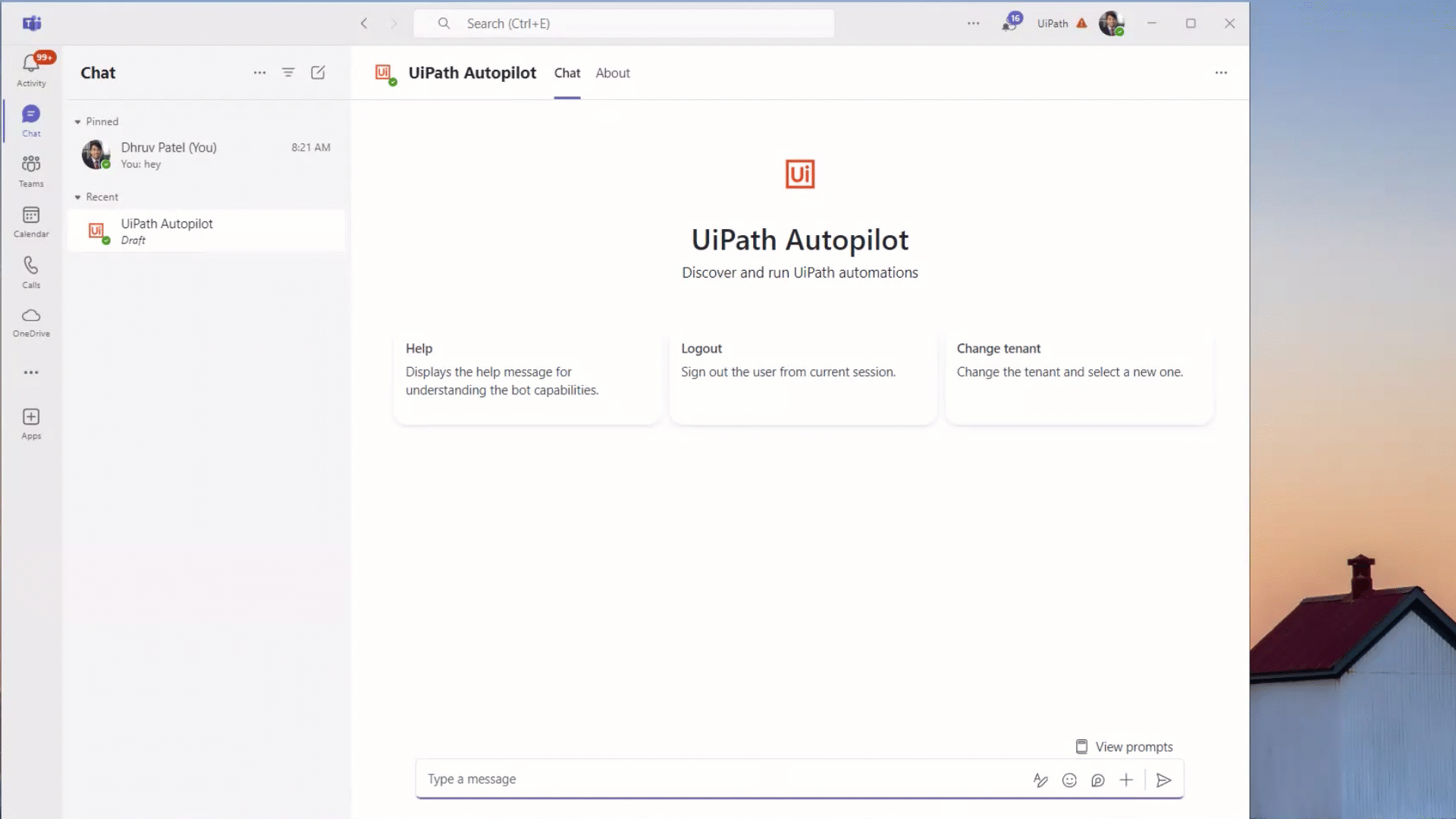
Task: Open UiPath Autopilot more options menu
Action: click(x=1222, y=72)
